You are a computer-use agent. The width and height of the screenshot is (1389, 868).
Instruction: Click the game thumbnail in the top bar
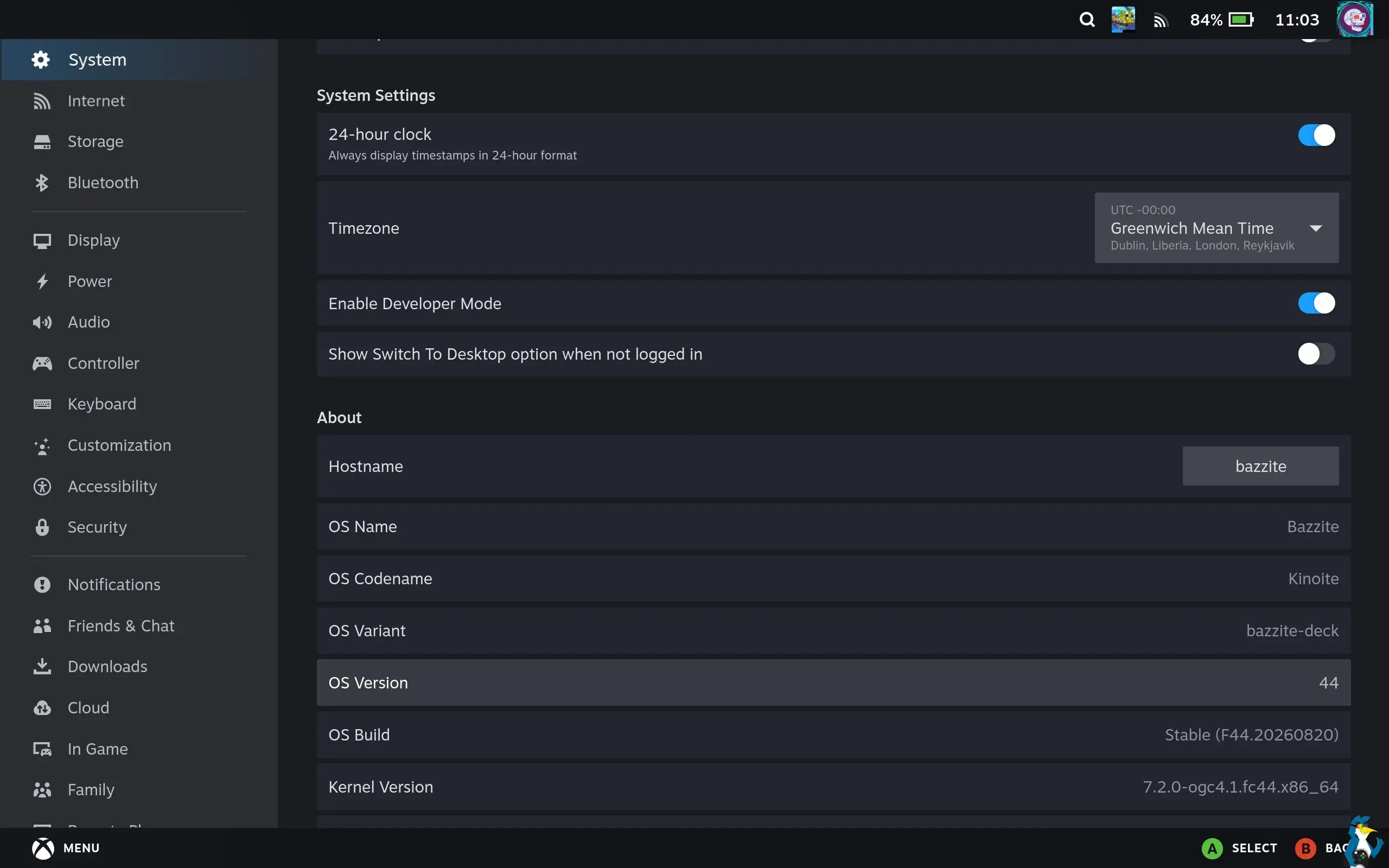[x=1123, y=20]
